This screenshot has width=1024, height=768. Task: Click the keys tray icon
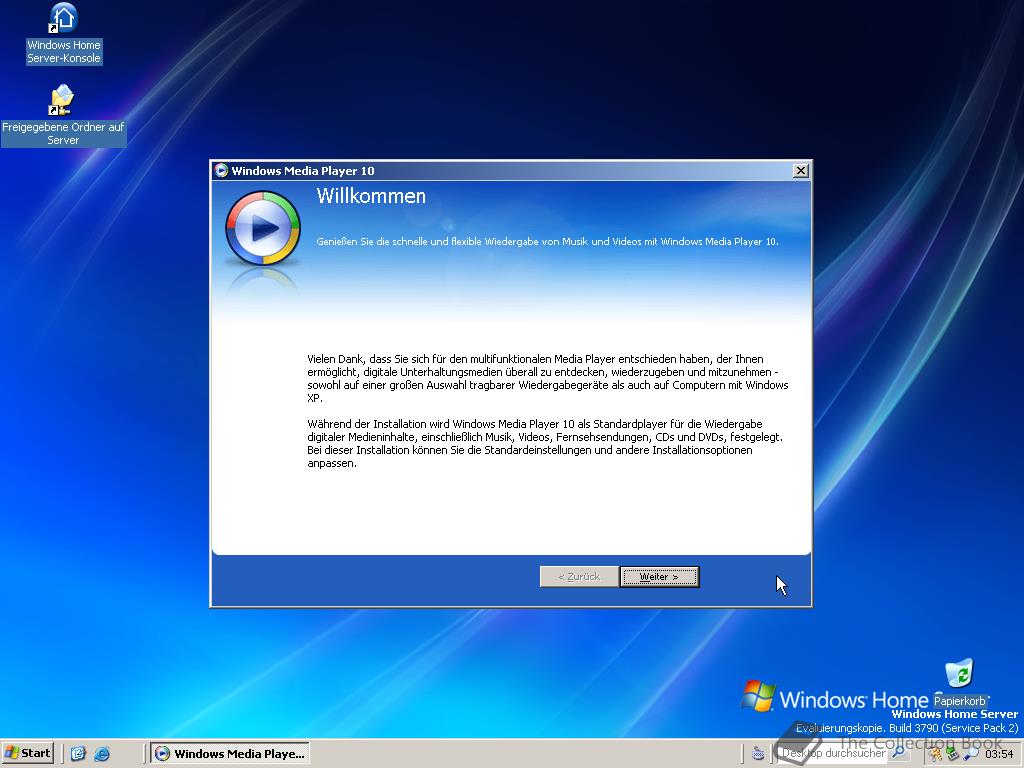[936, 754]
